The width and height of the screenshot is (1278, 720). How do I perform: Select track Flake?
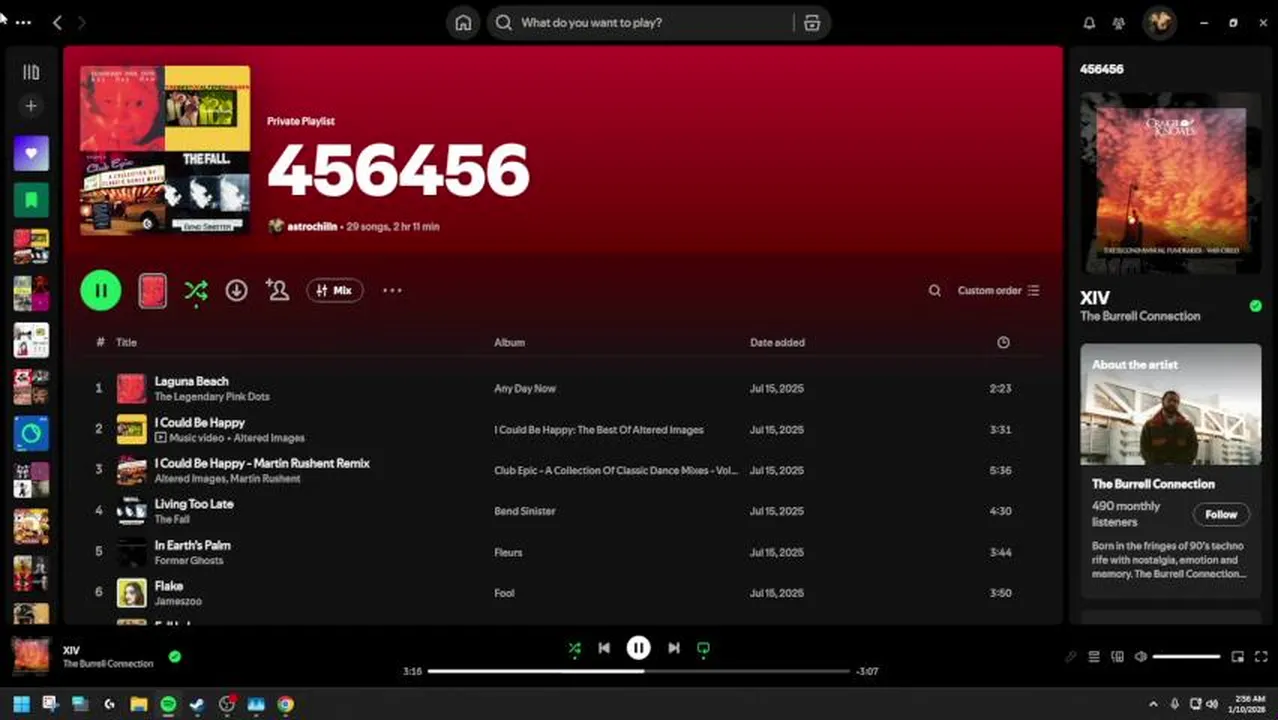pos(168,586)
